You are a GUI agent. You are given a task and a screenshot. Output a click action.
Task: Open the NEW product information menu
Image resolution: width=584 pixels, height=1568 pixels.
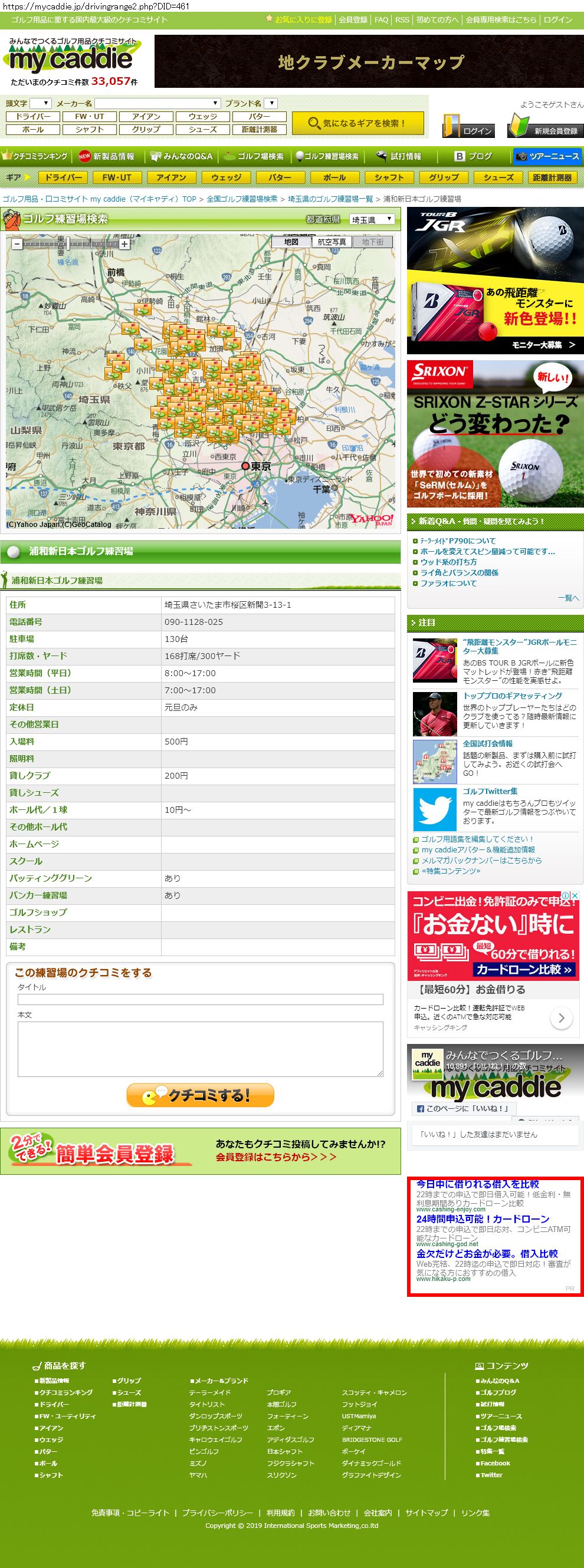[x=107, y=156]
